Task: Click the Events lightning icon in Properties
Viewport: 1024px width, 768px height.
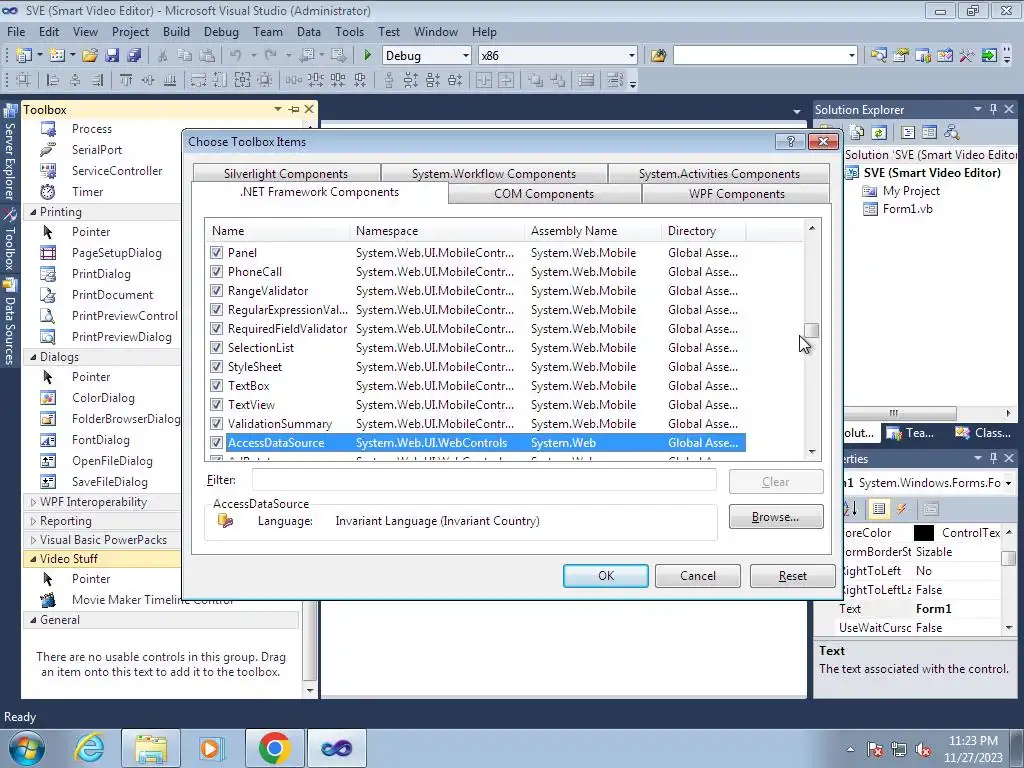Action: [901, 509]
